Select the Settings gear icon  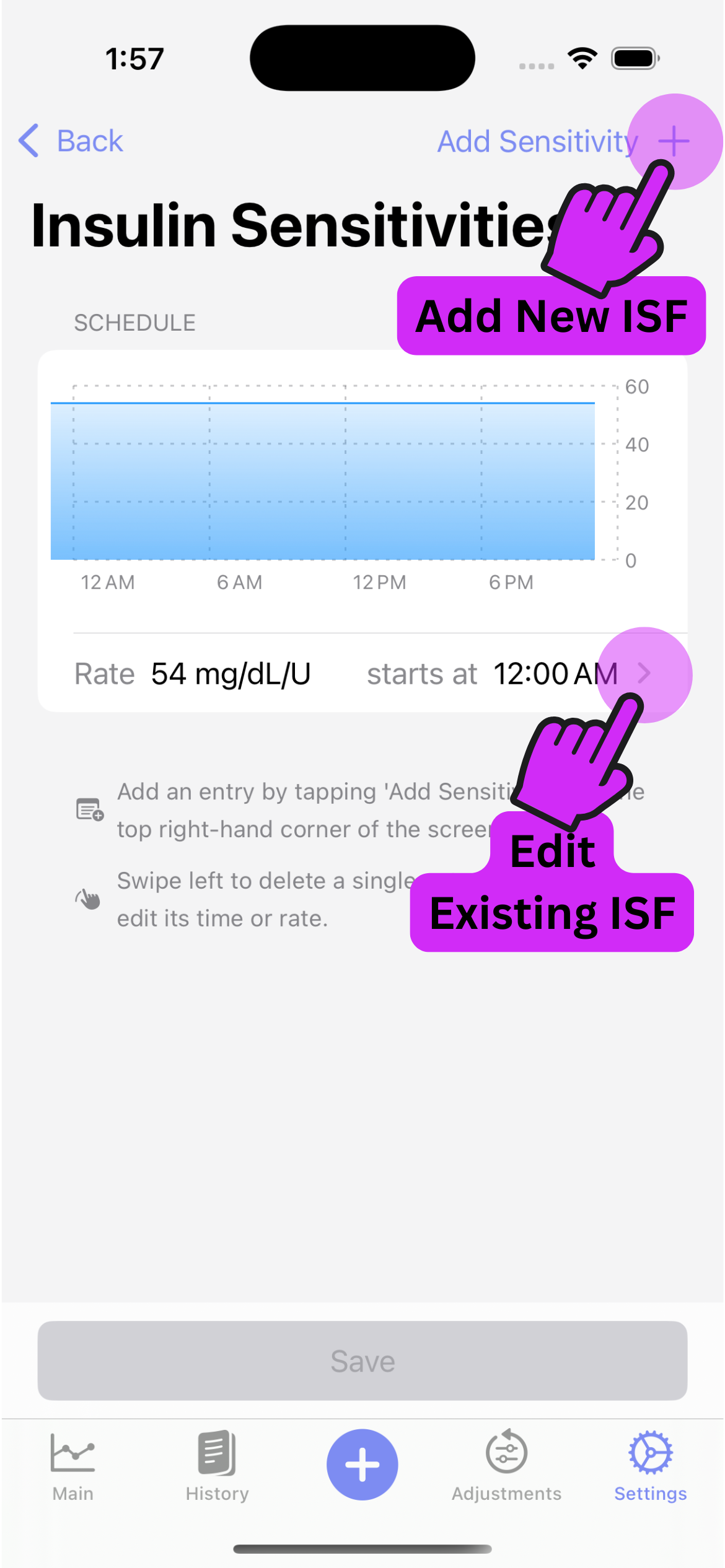(x=650, y=1453)
